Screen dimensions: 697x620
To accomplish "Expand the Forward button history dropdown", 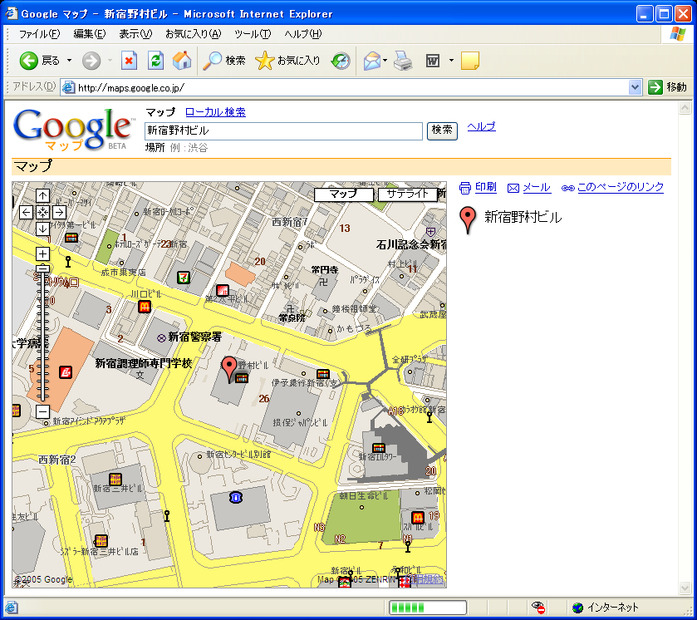I will point(109,60).
